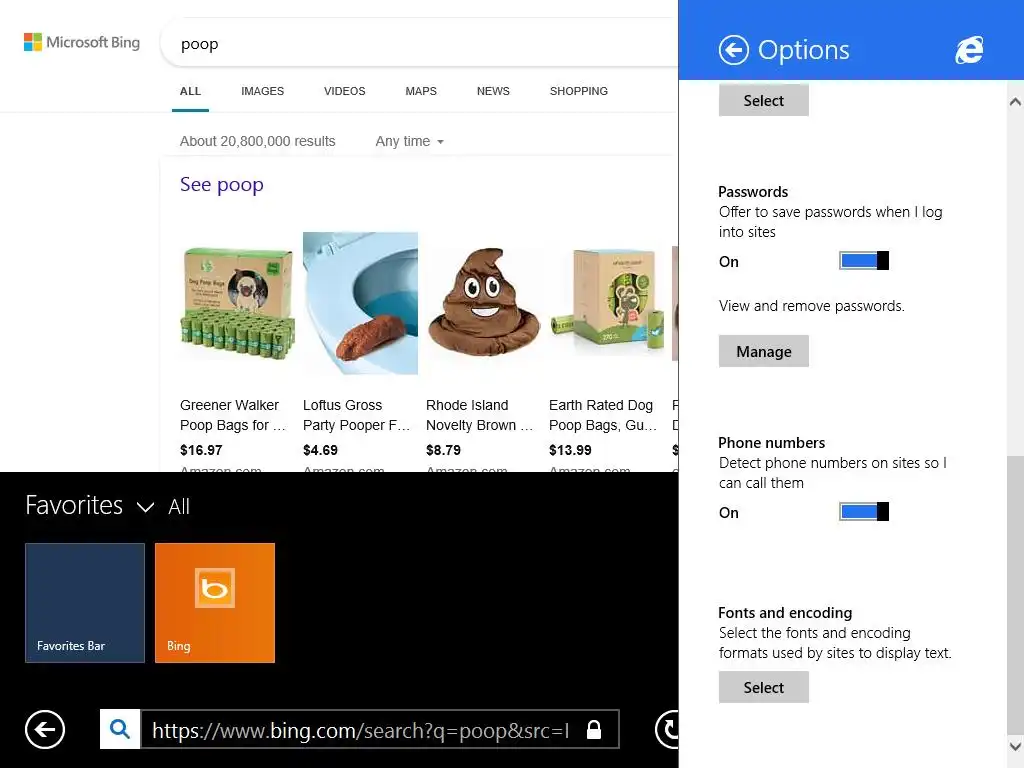Click the Fonts and encoding heading
The image size is (1024, 768).
pyautogui.click(x=785, y=613)
